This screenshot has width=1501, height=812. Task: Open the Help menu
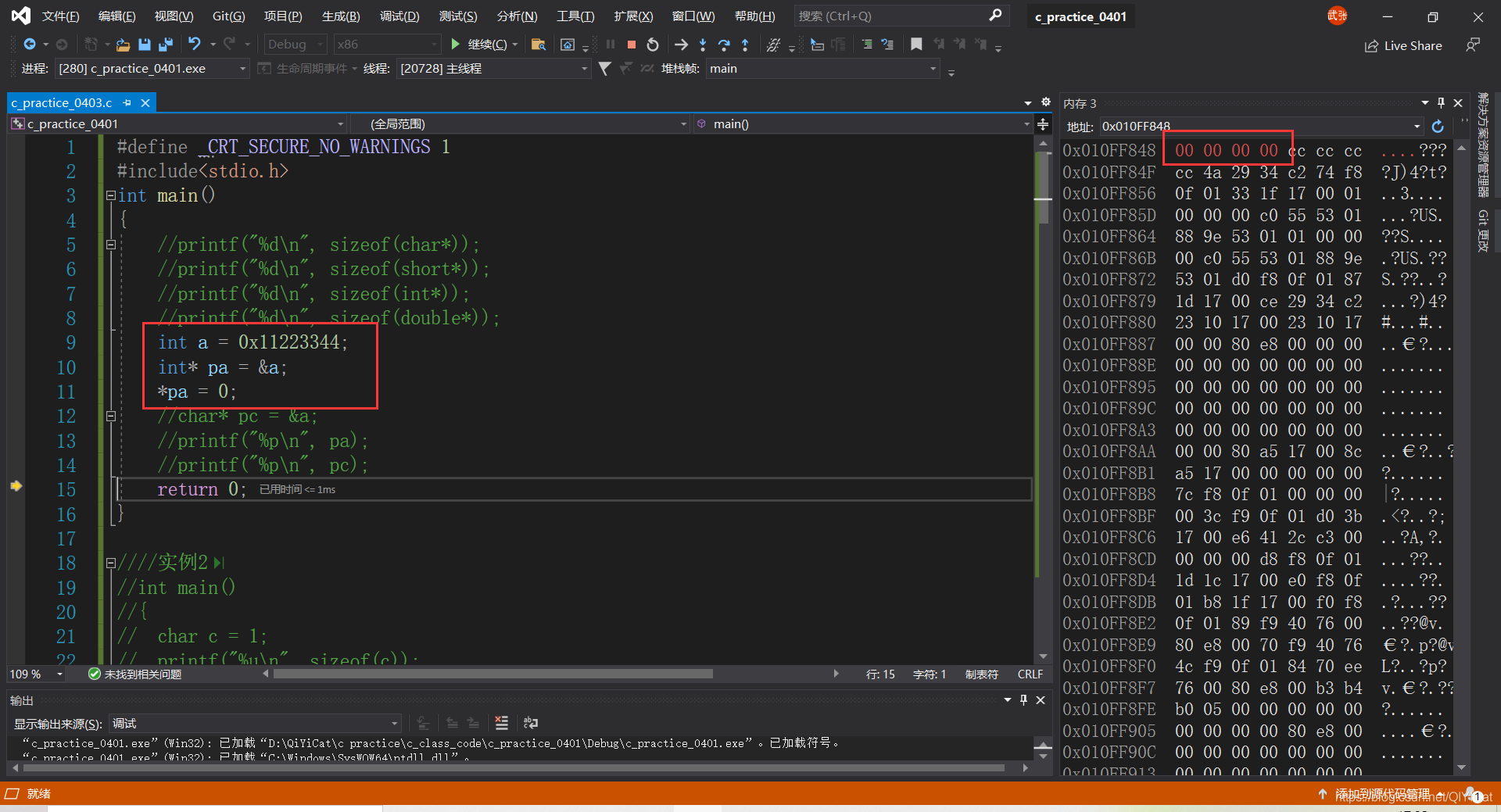[754, 16]
